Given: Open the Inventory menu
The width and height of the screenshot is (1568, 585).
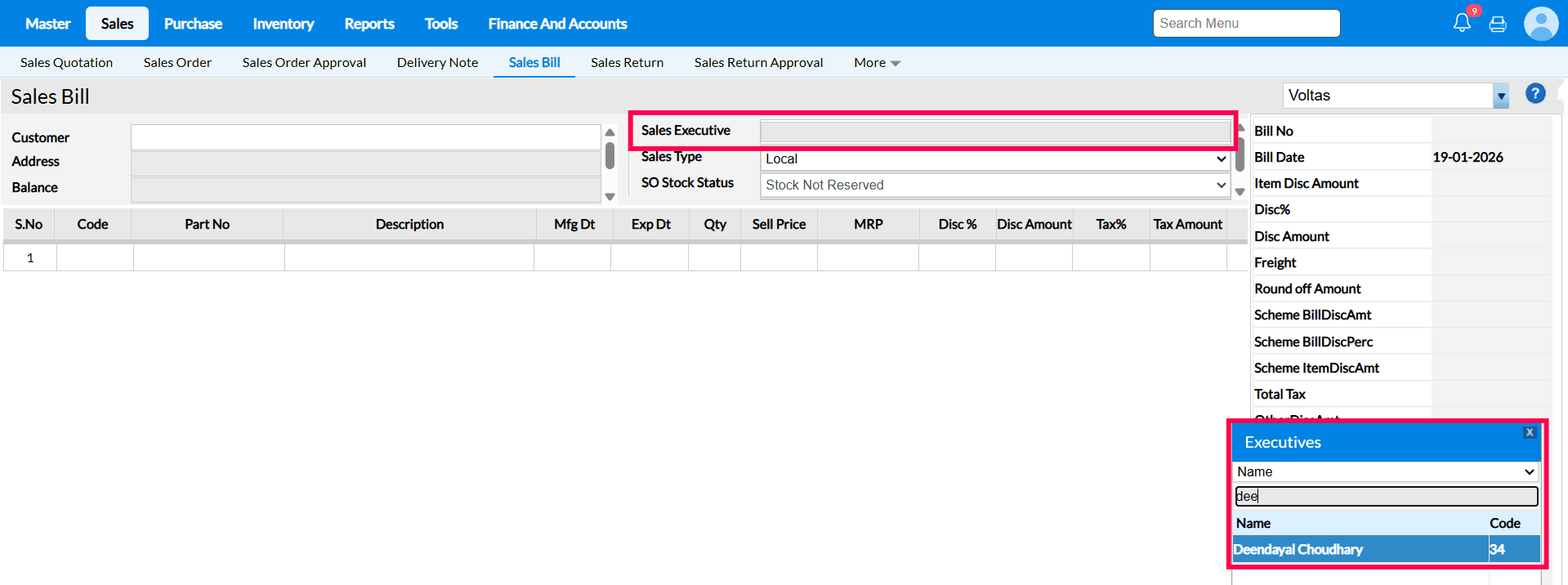Looking at the screenshot, I should (x=283, y=24).
